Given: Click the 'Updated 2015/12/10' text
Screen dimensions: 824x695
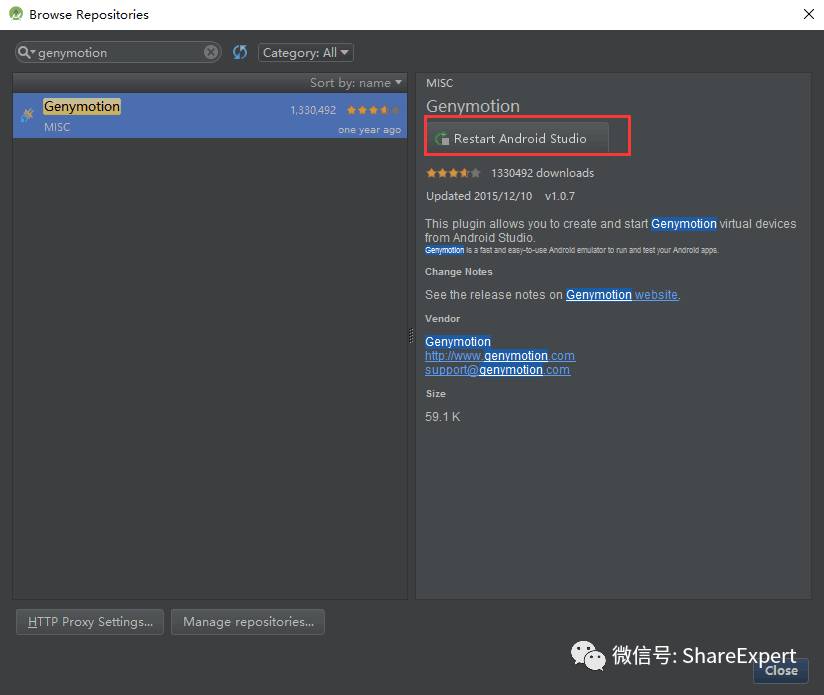Looking at the screenshot, I should (x=479, y=196).
